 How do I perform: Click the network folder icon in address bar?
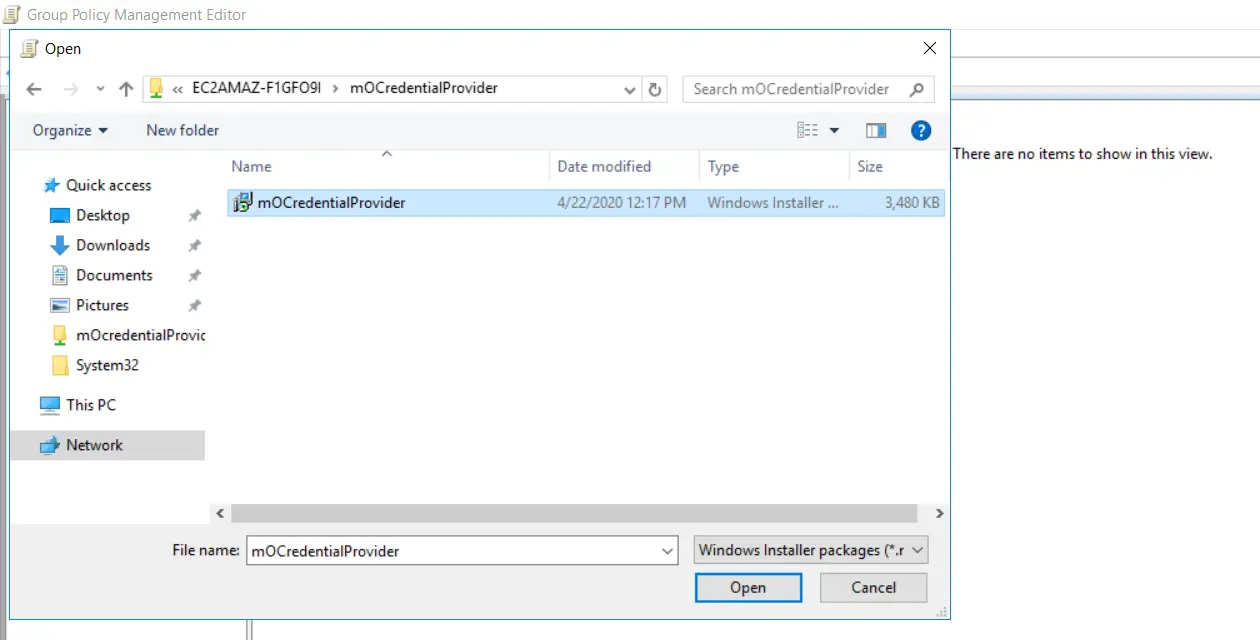pyautogui.click(x=156, y=89)
